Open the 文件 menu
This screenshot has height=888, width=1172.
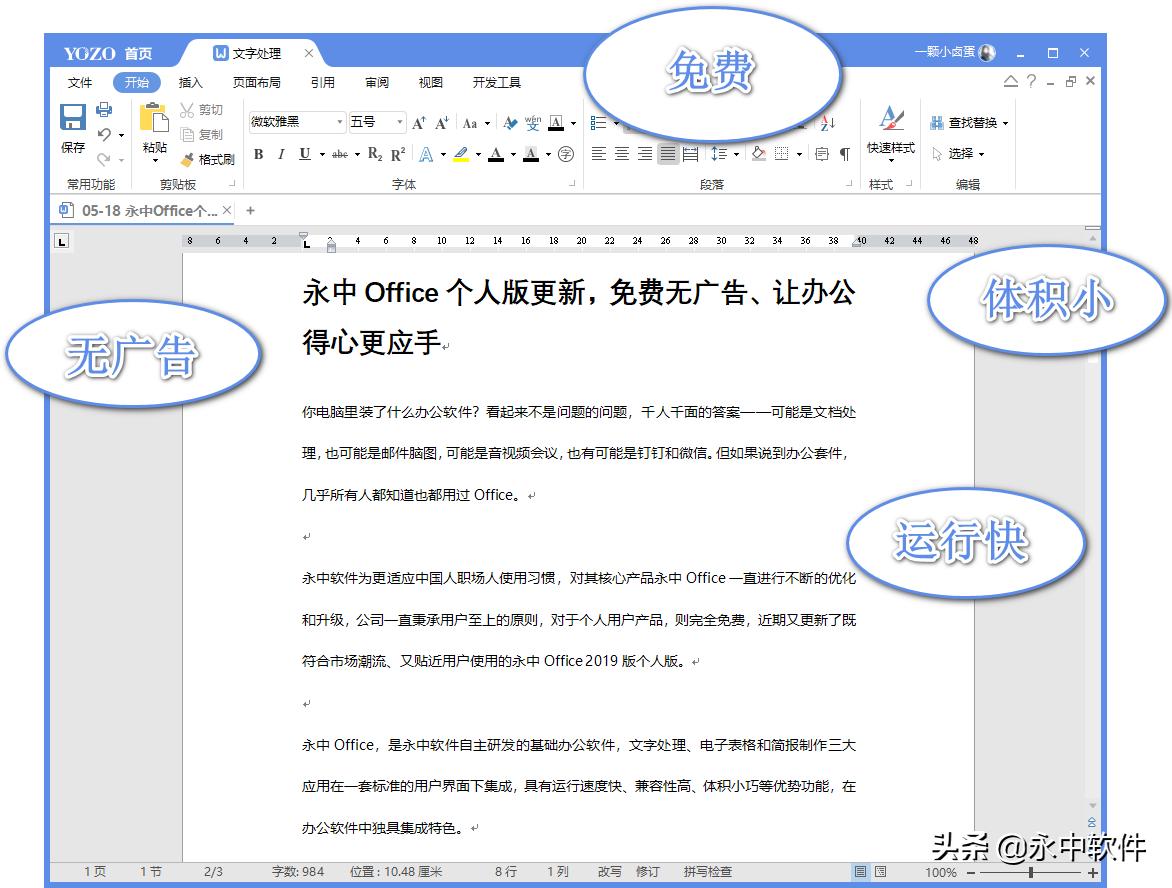(78, 82)
